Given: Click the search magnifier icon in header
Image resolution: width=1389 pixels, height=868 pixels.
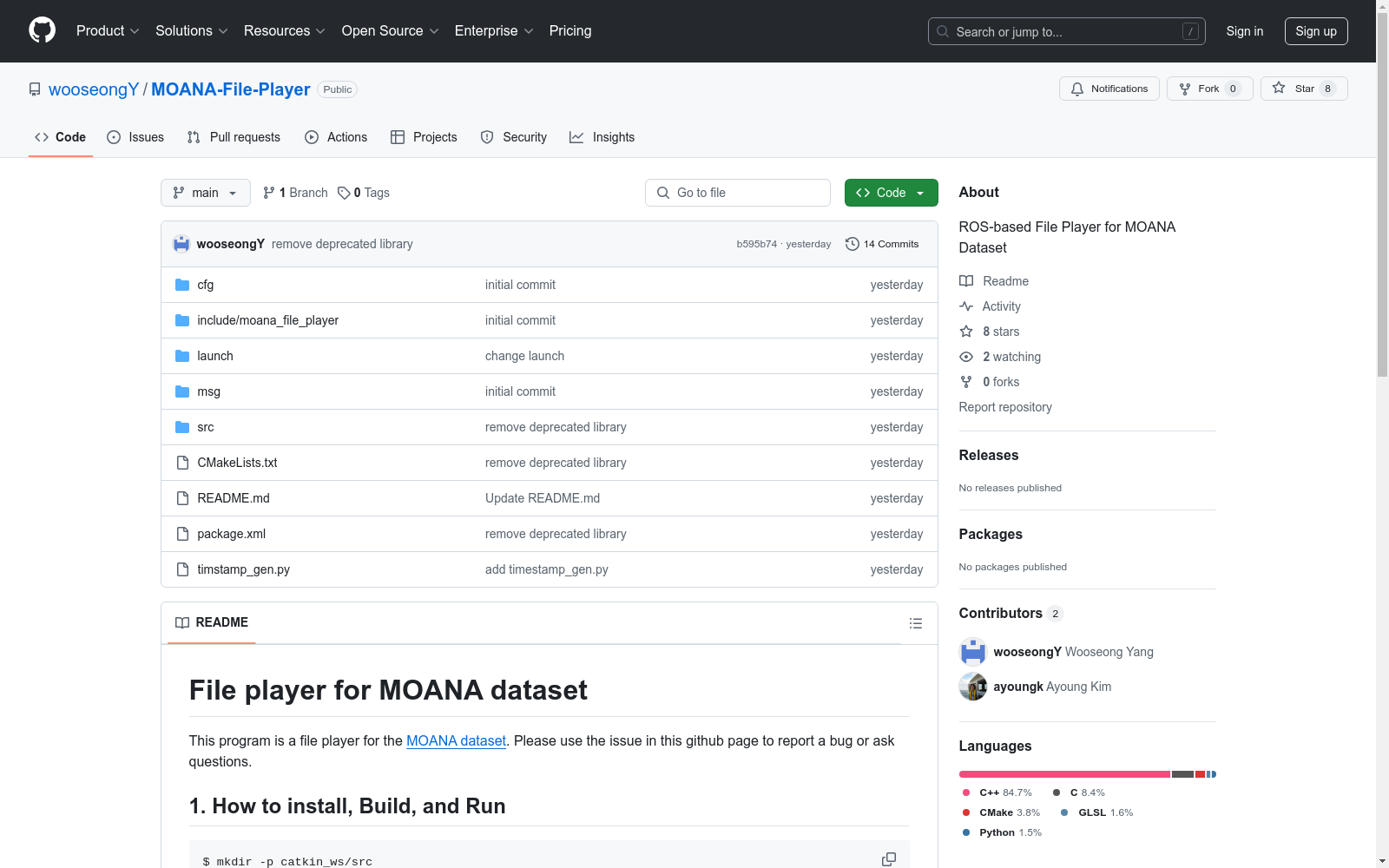Looking at the screenshot, I should point(943,31).
